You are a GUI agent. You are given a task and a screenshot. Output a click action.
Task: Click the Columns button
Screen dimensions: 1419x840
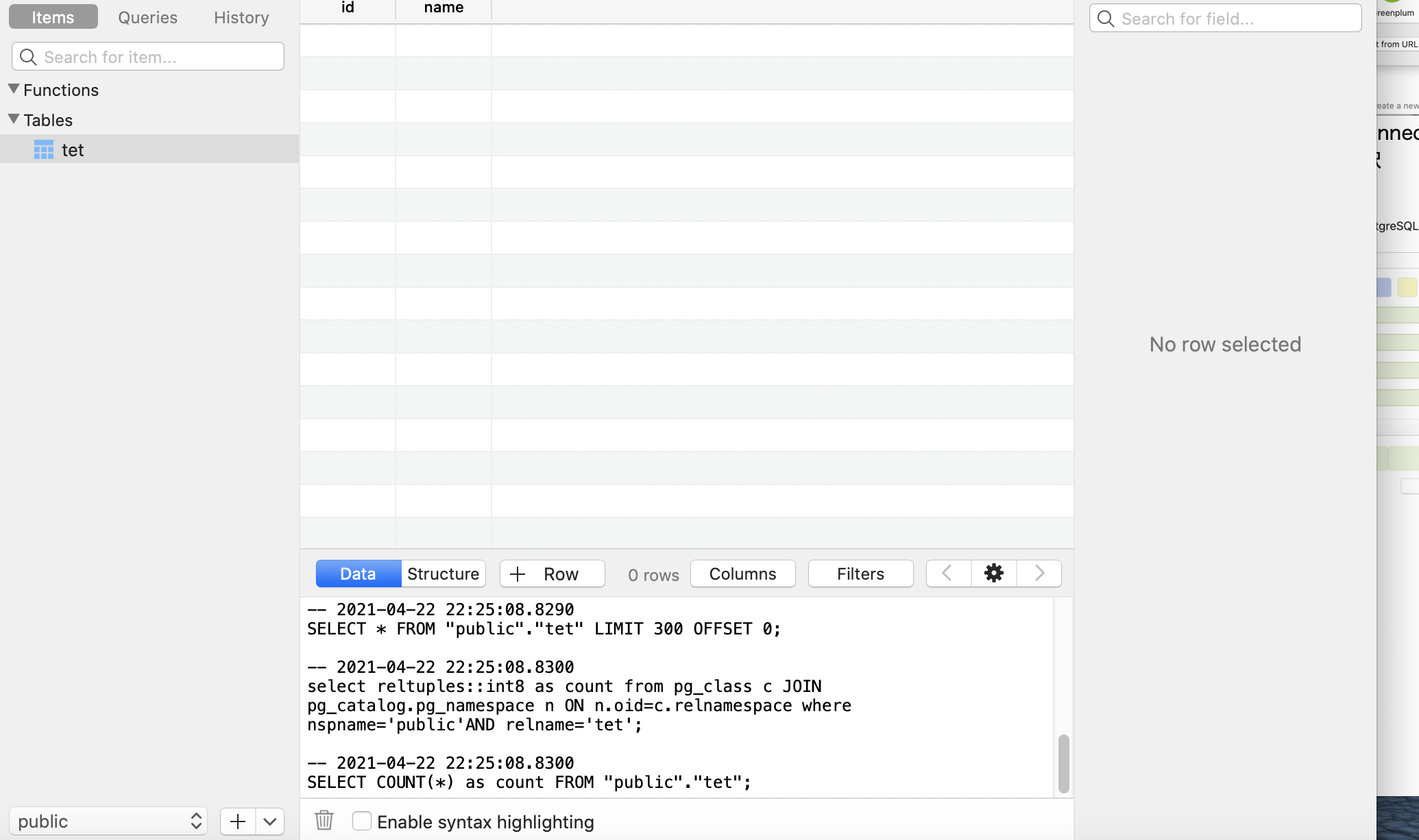click(742, 573)
